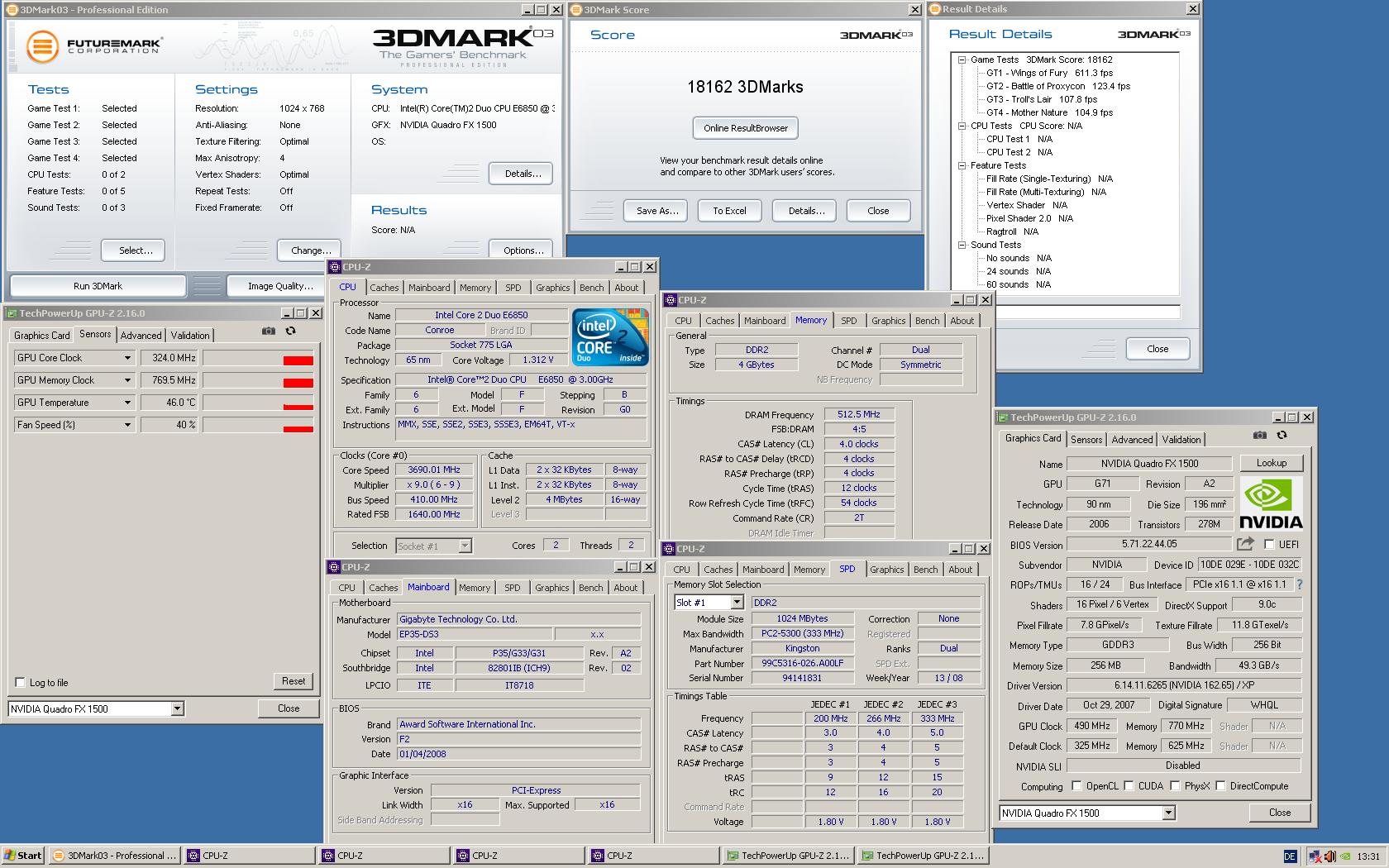Click the volume icon in system tray
The width and height of the screenshot is (1389, 868).
coord(1329,856)
